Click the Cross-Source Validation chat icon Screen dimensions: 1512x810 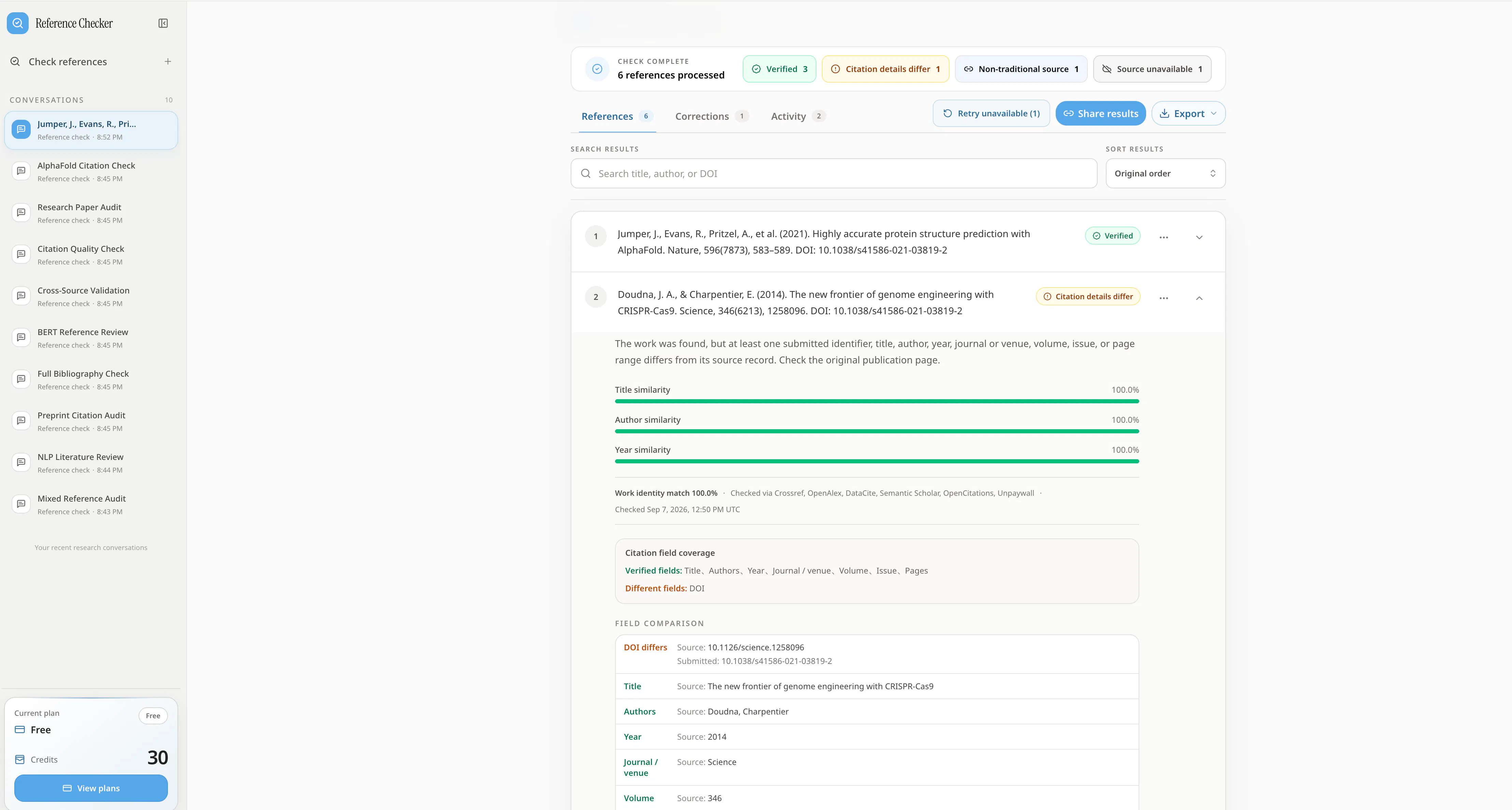[21, 296]
